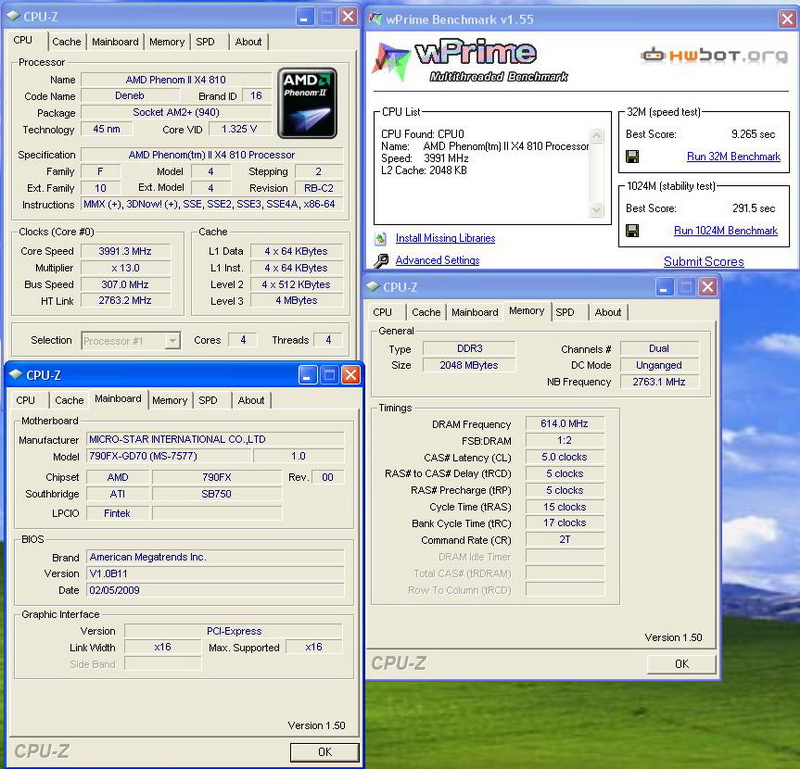Minimize the Mainboard CPU-Z window
This screenshot has width=800, height=769.
point(307,375)
